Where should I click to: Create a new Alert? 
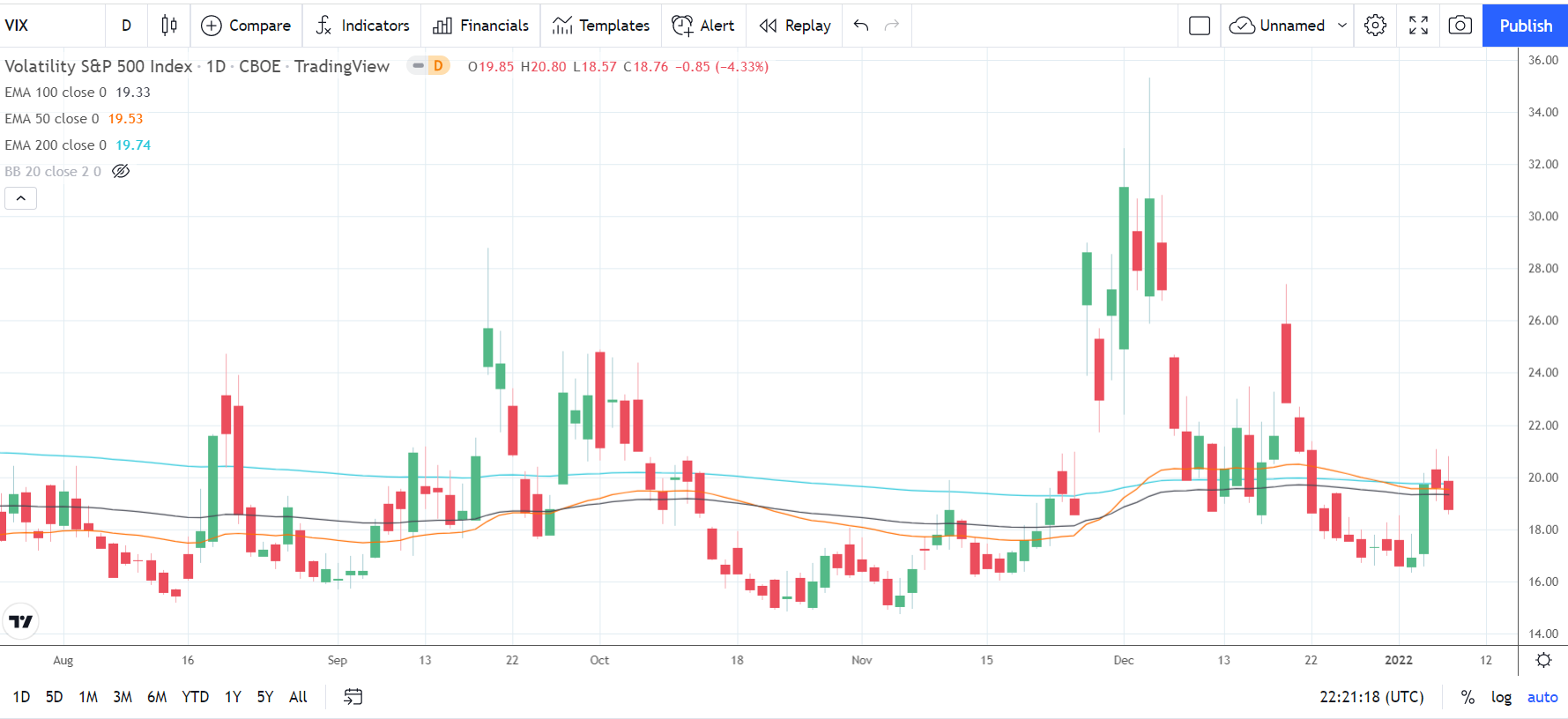click(x=702, y=26)
